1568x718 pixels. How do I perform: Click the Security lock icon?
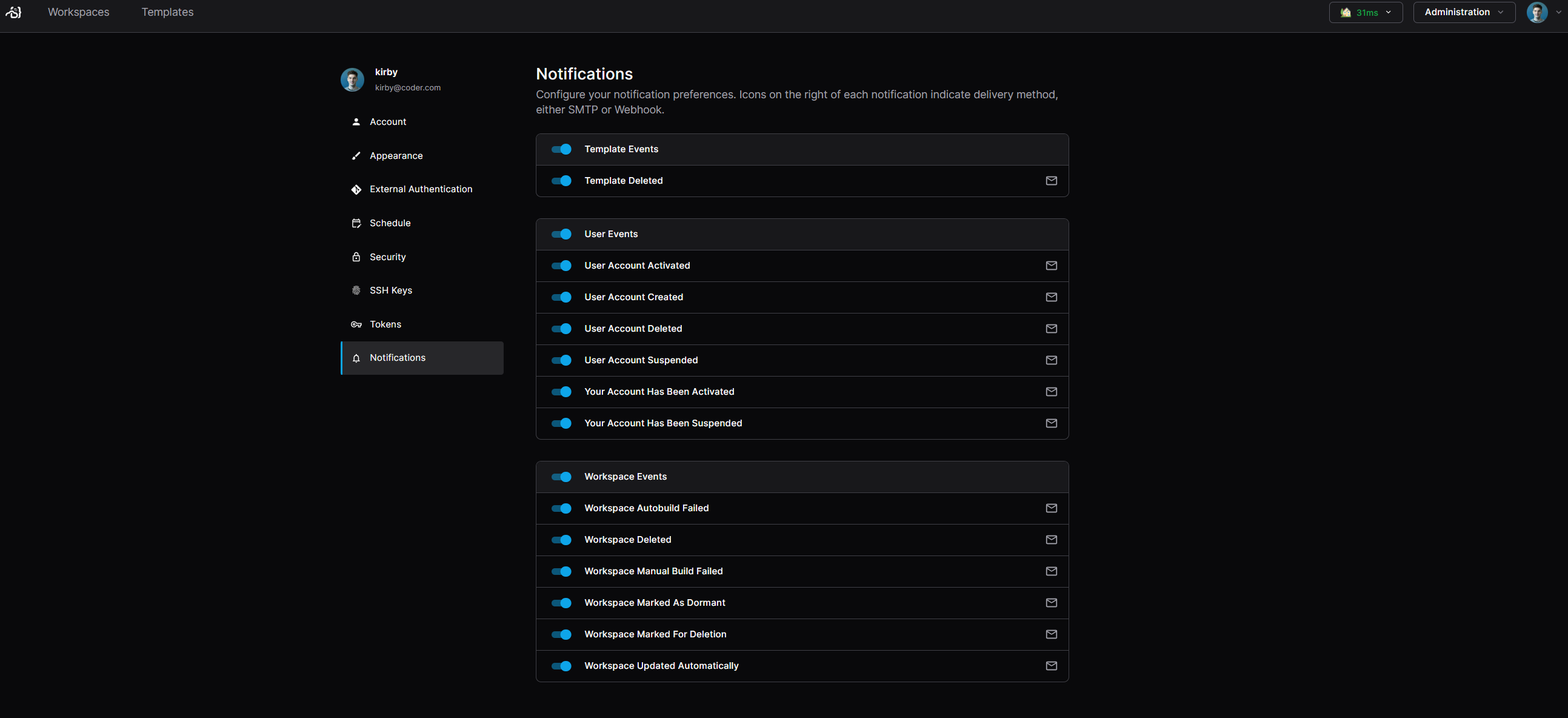coord(356,257)
